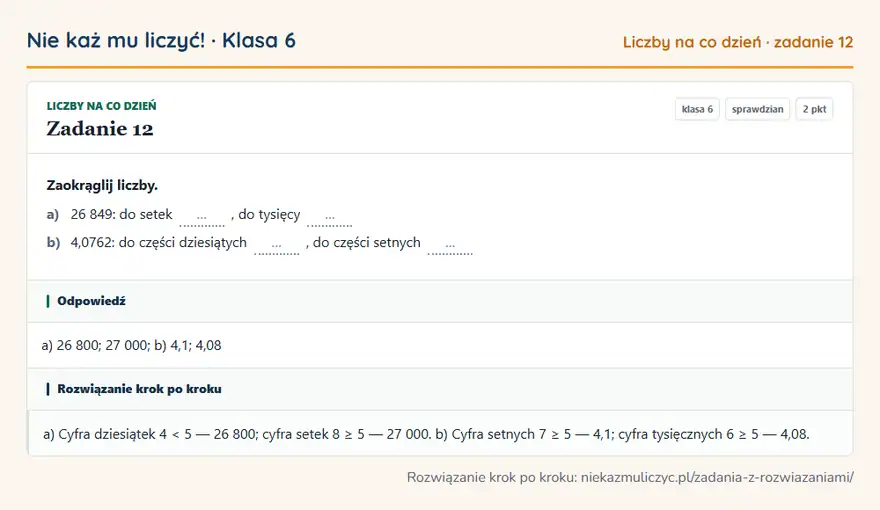The image size is (880, 510).
Task: Click 'Liczby na co dzień · zadanie 12' header text
Action: coord(737,42)
